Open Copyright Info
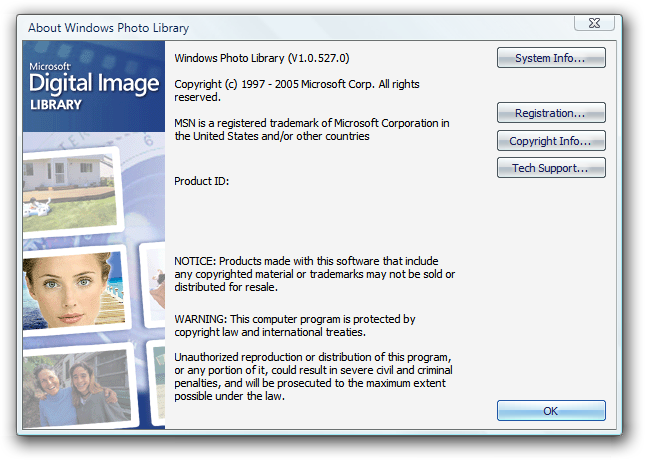The image size is (646, 460). click(551, 141)
